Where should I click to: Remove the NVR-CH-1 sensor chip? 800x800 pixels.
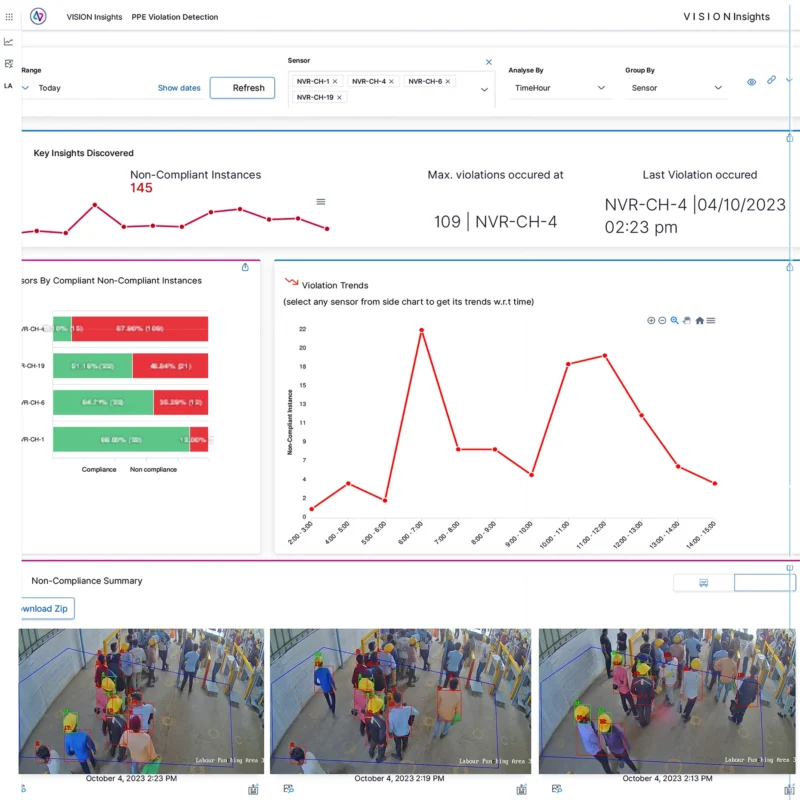click(x=335, y=81)
